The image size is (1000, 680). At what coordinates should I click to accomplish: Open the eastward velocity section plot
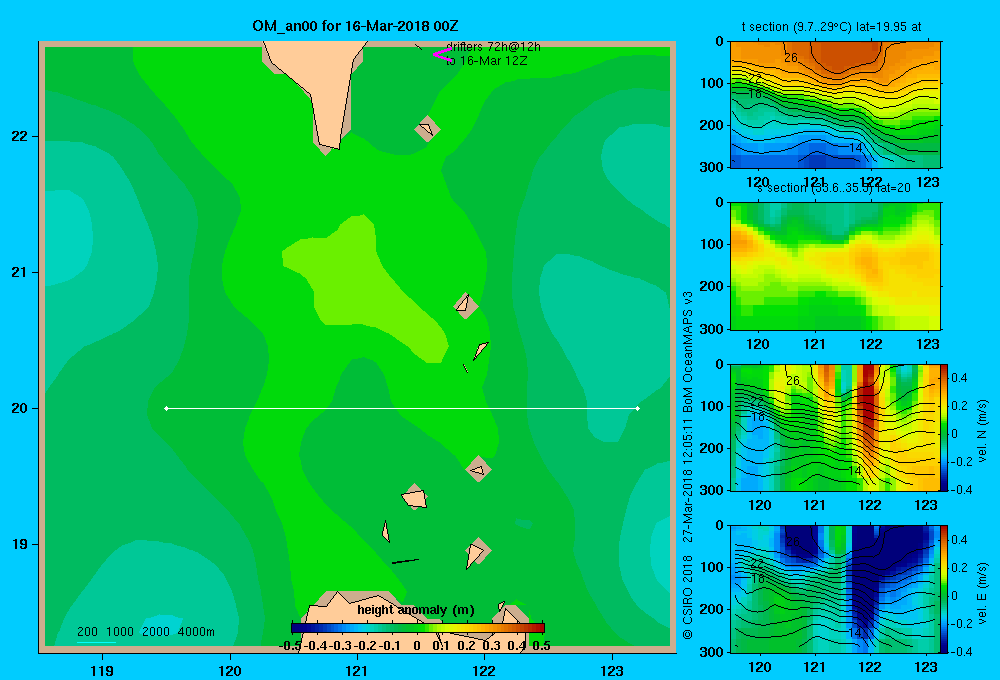pyautogui.click(x=835, y=589)
